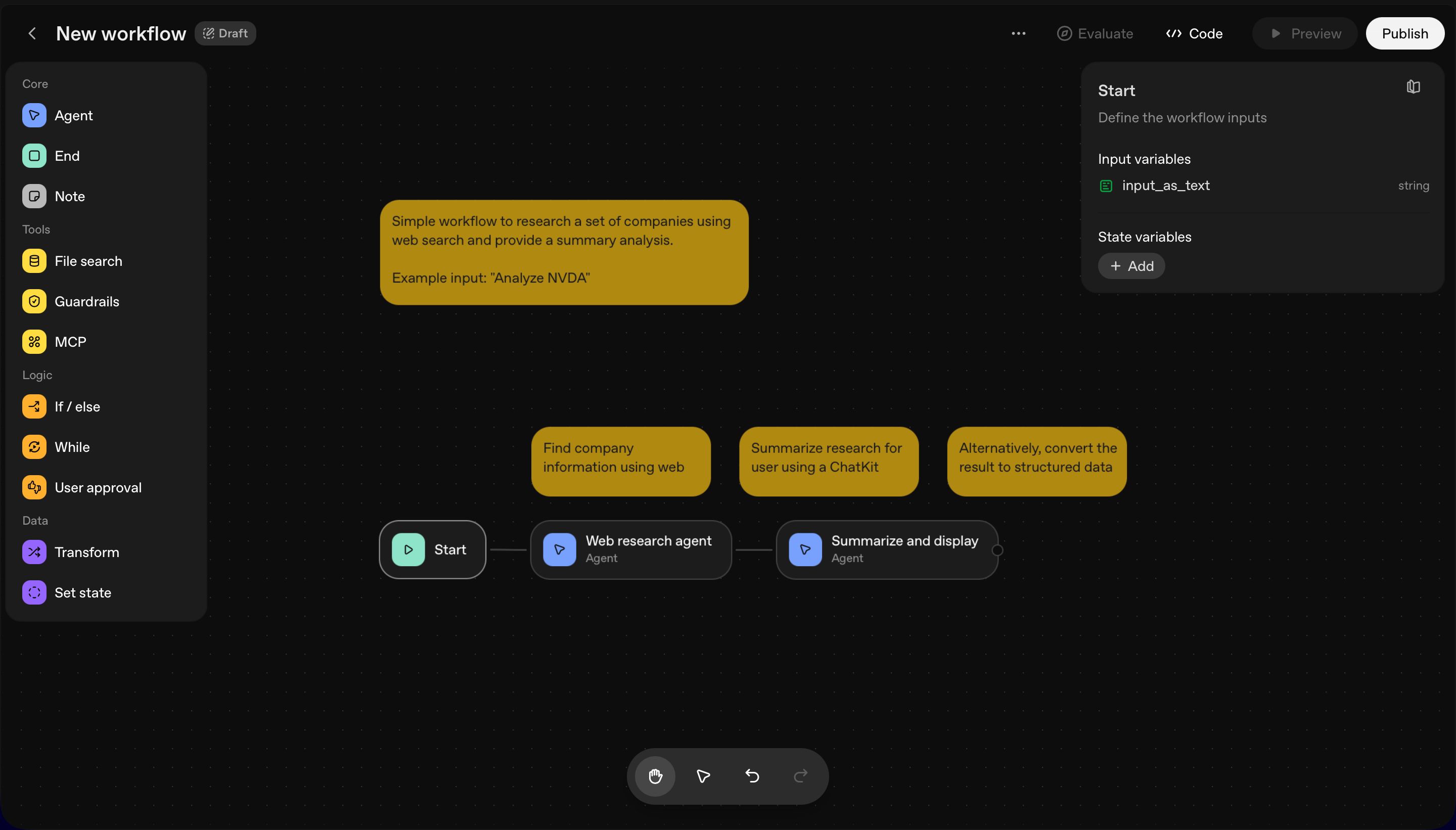Select the While loop icon
This screenshot has height=830, width=1456.
coord(34,447)
